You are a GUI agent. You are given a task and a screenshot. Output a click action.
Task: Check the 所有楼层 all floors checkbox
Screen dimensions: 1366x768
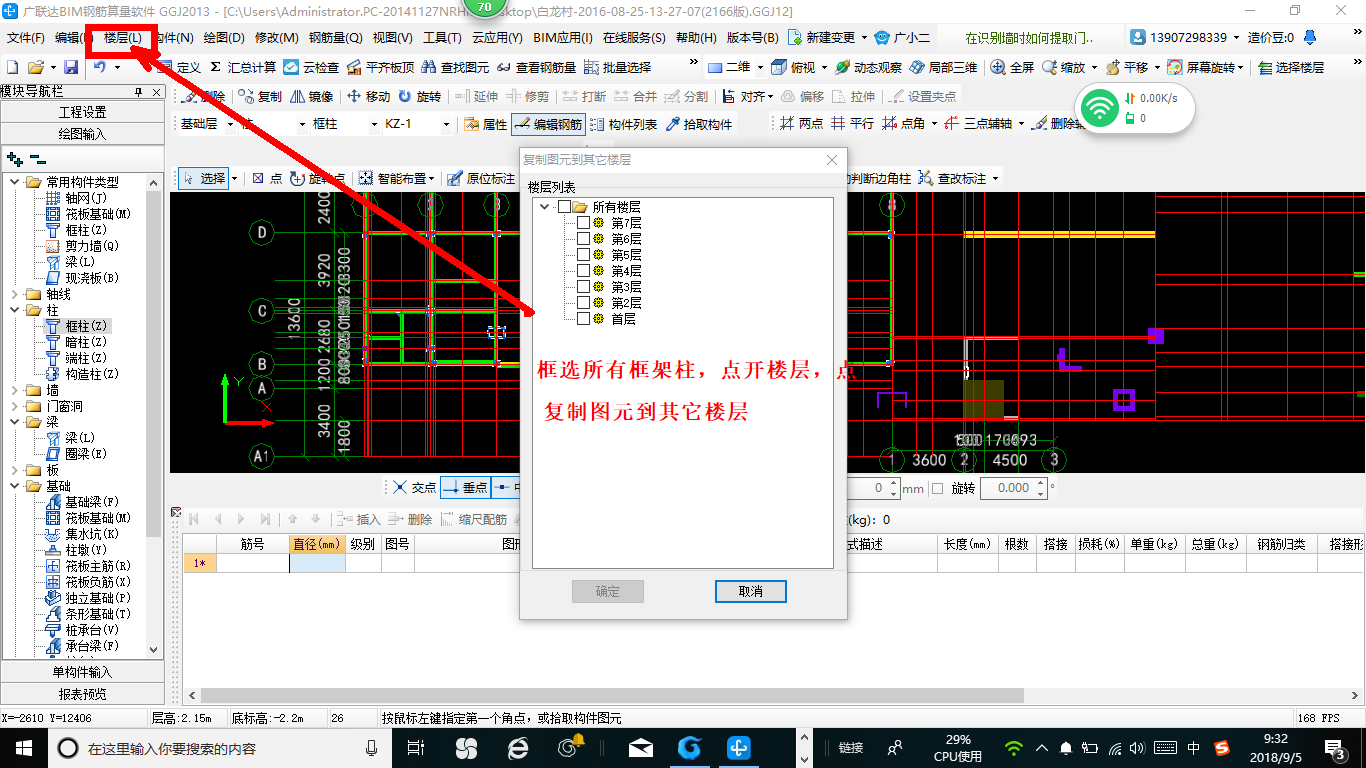564,207
